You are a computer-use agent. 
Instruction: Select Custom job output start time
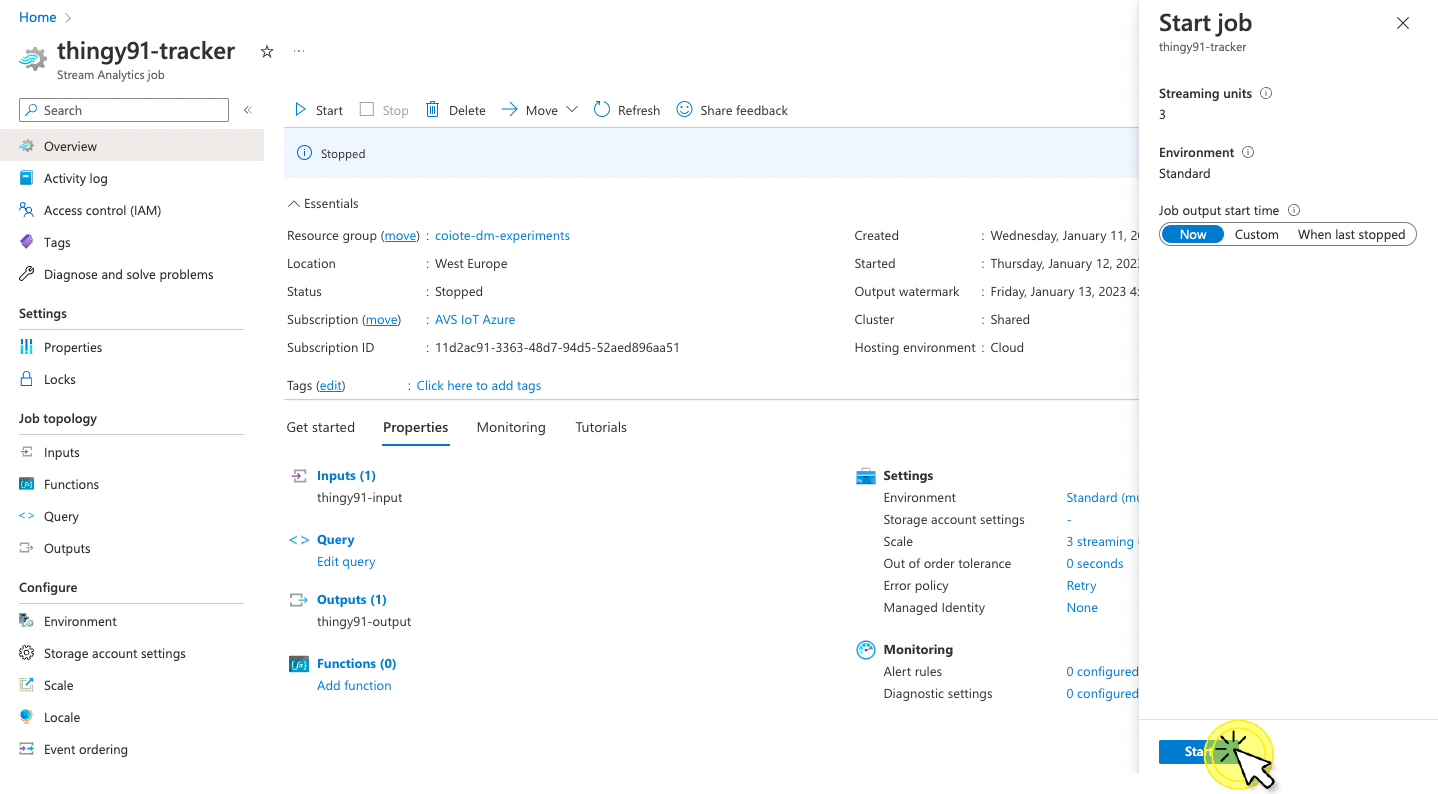point(1256,234)
